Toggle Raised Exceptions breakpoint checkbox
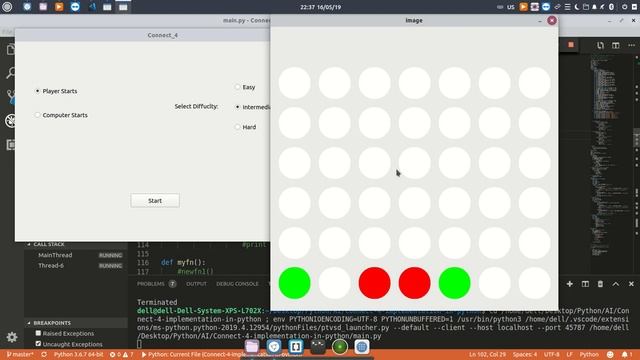This screenshot has width=640, height=360. pos(38,333)
